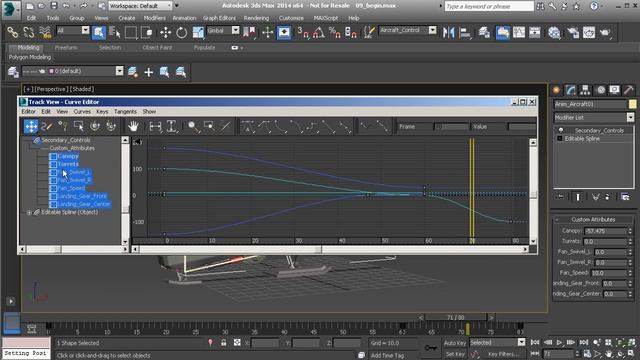Select the Select and Move tool
Viewport: 640px width, 360px height.
(165, 32)
